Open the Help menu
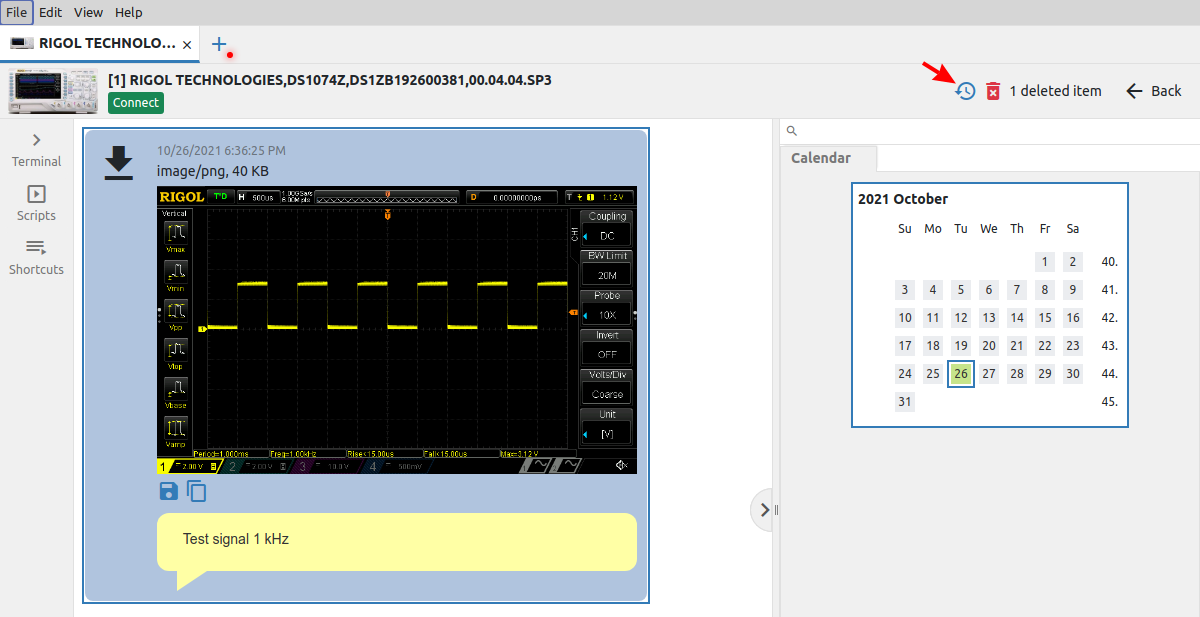The image size is (1200, 617). tap(128, 13)
